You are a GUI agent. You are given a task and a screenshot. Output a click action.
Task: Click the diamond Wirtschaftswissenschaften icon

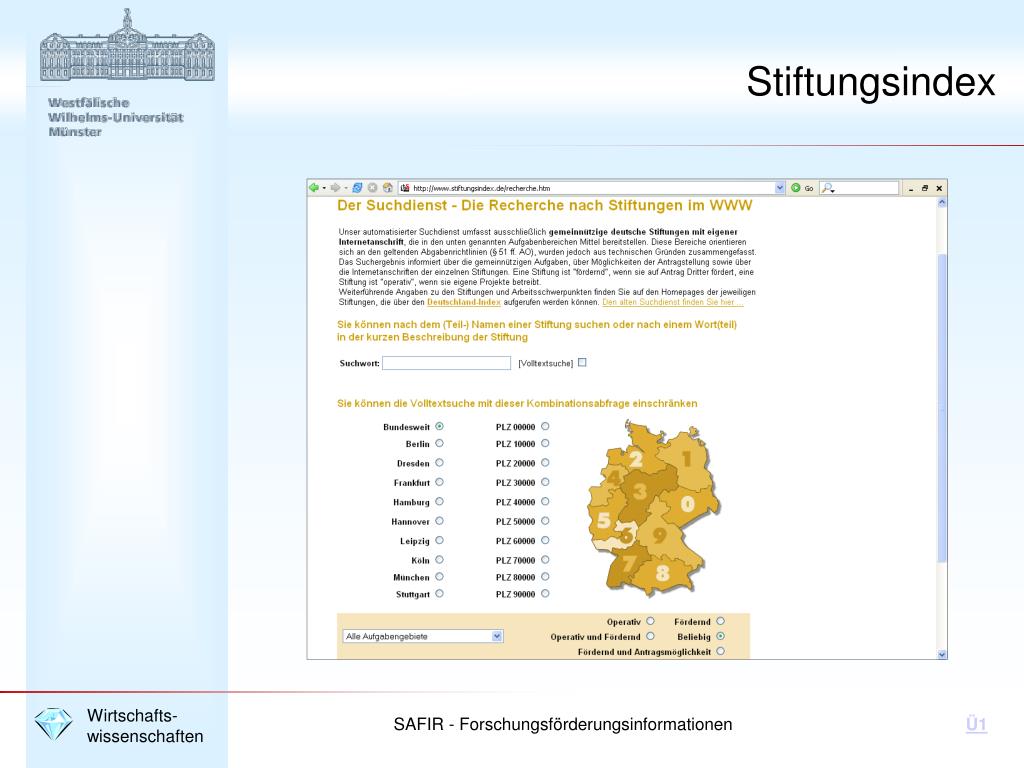pyautogui.click(x=54, y=724)
